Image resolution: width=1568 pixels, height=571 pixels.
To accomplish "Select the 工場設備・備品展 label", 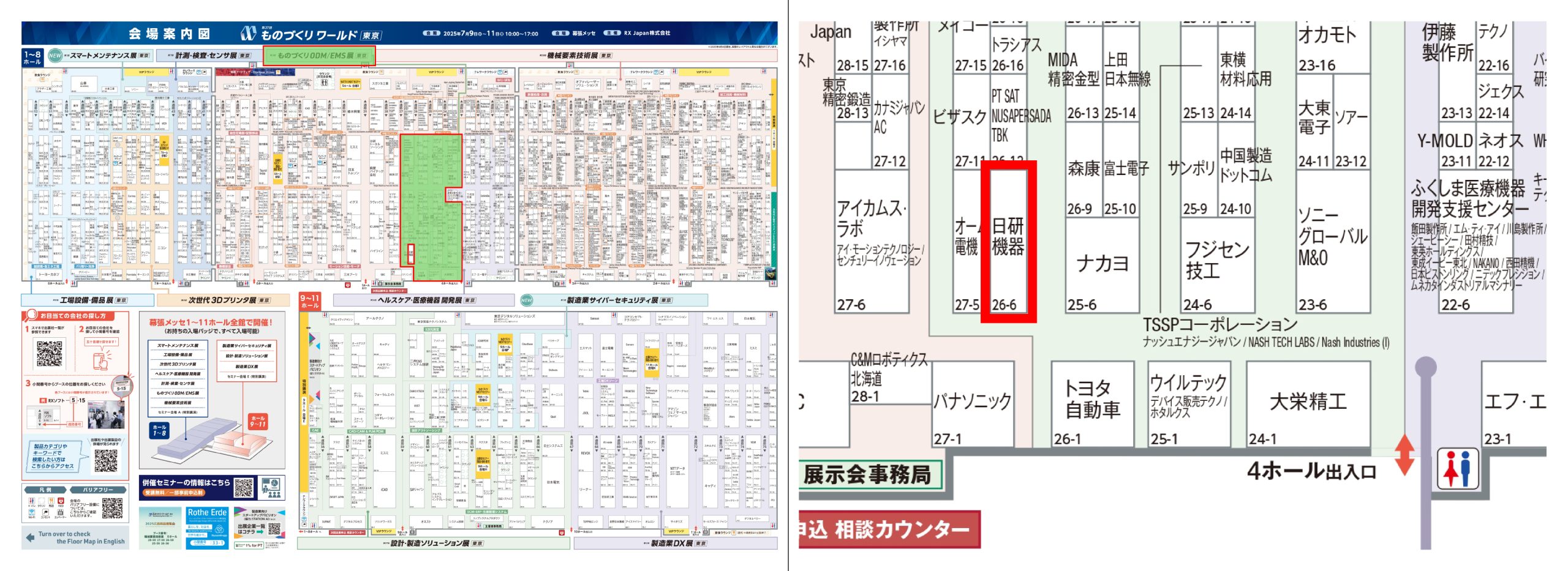I will (x=88, y=300).
